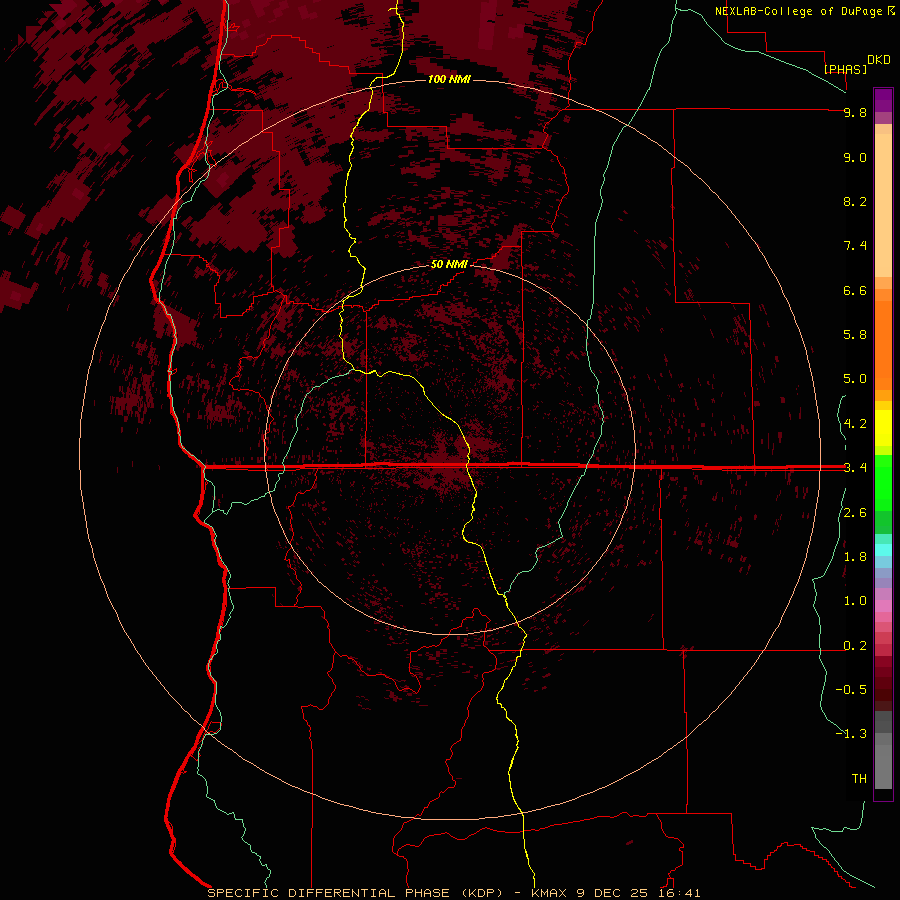This screenshot has height=900, width=900.
Task: Click the yellow band of the color scale
Action: (x=883, y=428)
